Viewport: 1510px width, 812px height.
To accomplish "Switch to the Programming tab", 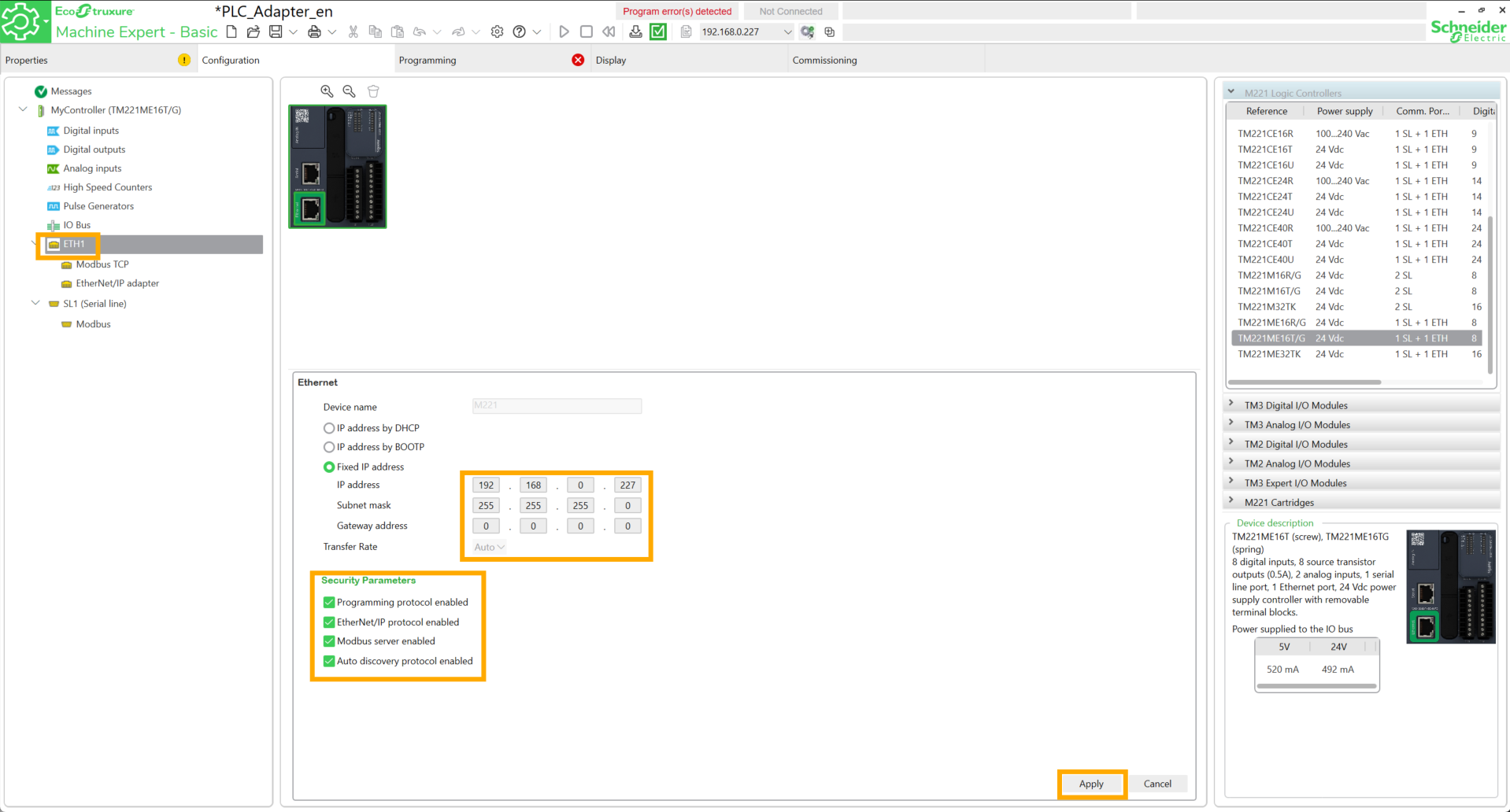I will click(427, 61).
